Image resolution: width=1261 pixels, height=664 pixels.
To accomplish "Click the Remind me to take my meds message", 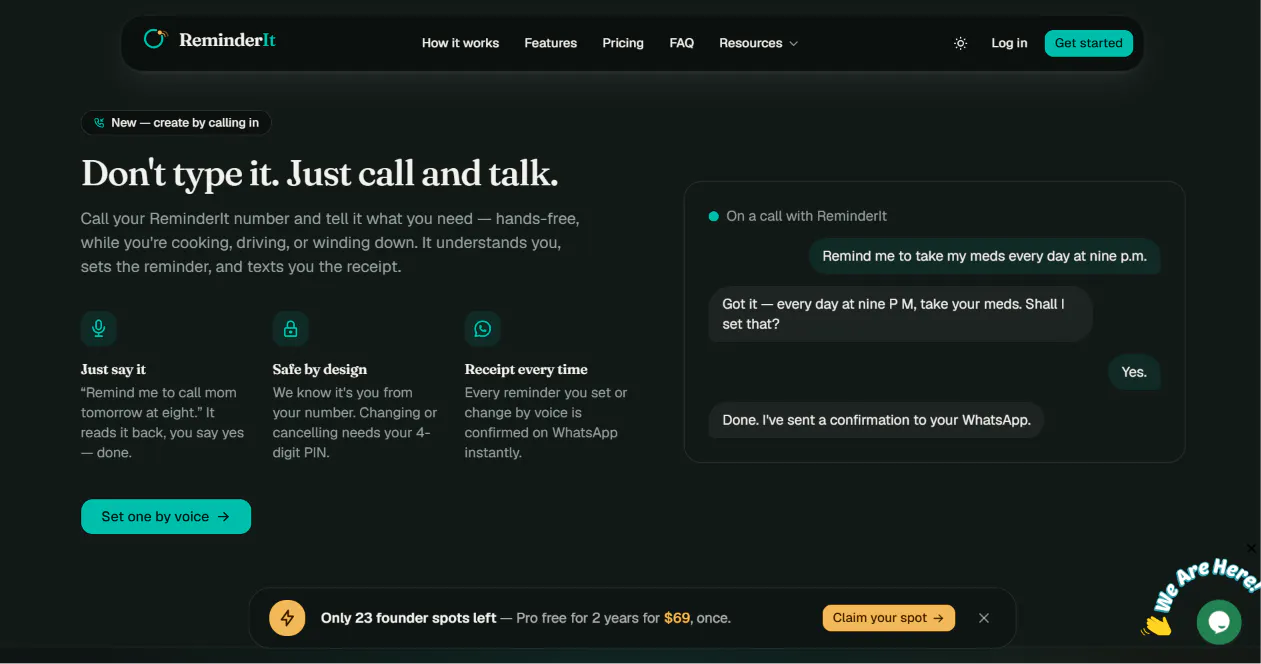I will (984, 256).
